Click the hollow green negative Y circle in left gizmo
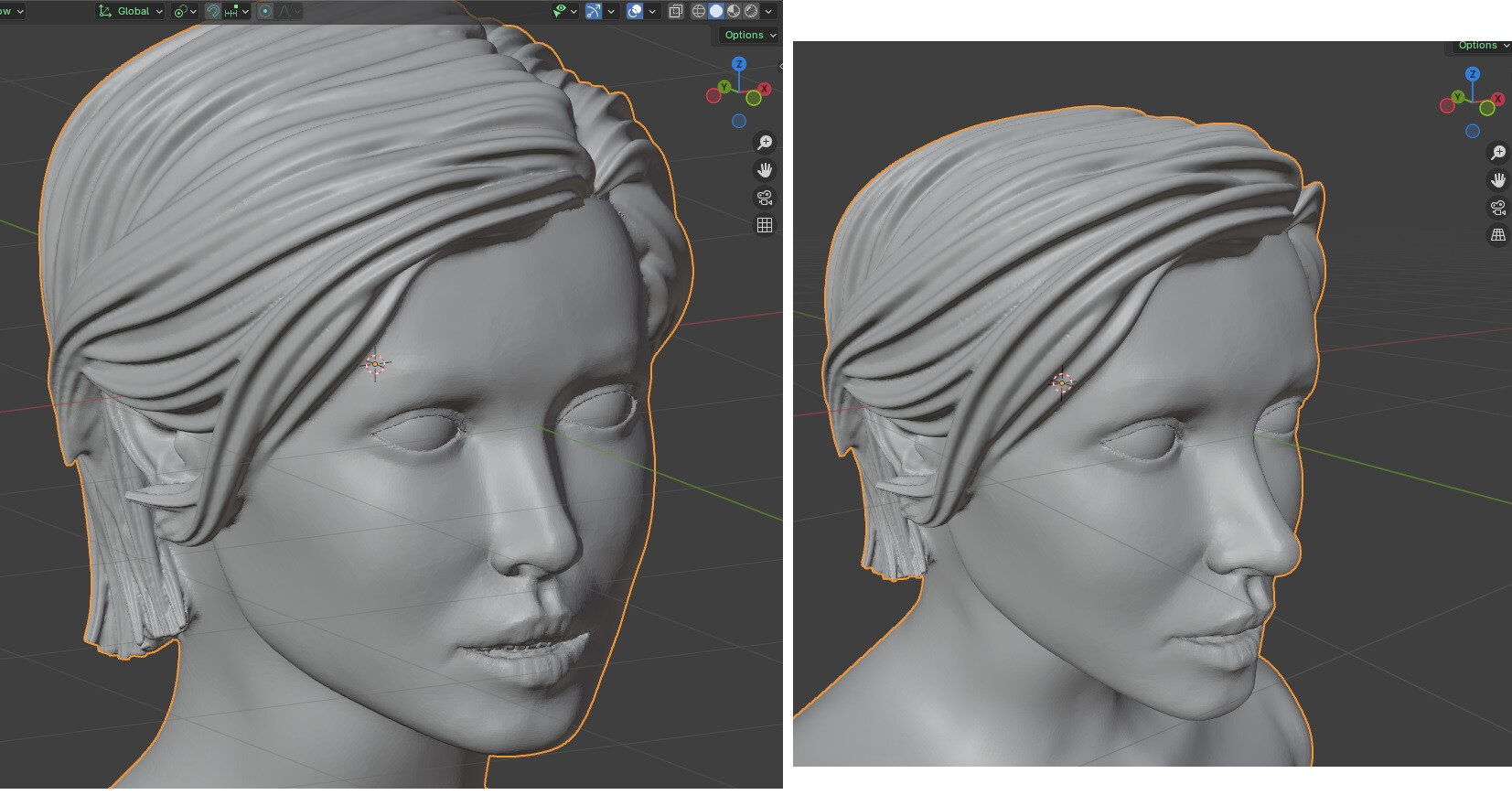The height and width of the screenshot is (795, 1512). tap(754, 98)
